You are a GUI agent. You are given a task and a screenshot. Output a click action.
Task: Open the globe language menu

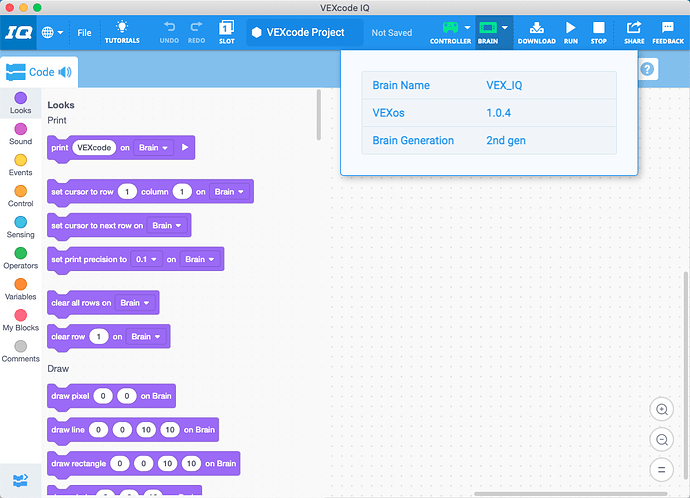52,33
